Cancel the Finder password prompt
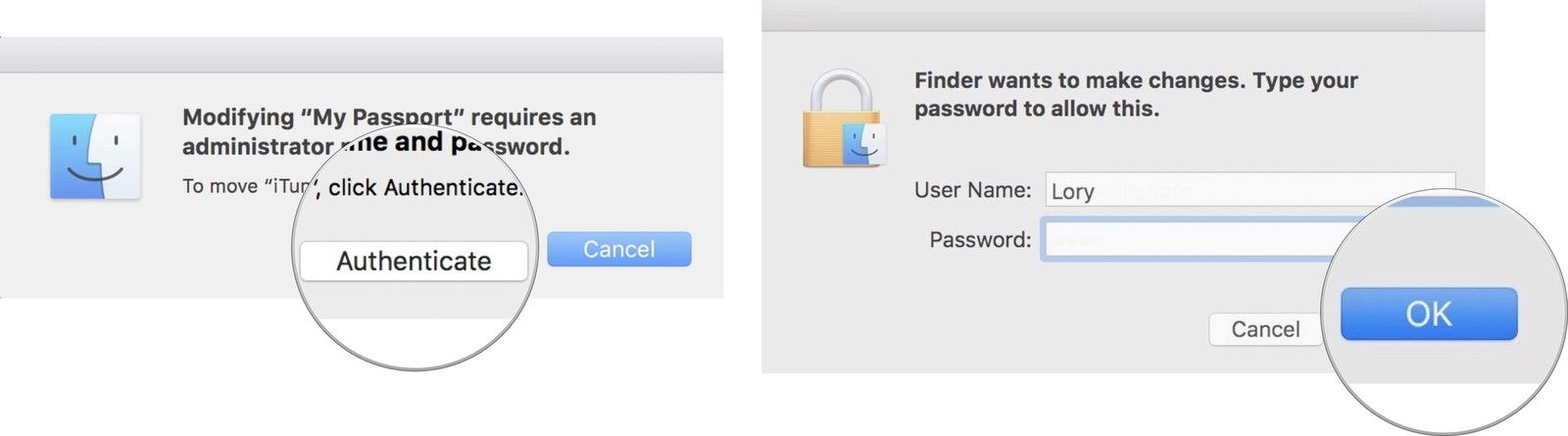This screenshot has width=1568, height=436. coord(1264,329)
